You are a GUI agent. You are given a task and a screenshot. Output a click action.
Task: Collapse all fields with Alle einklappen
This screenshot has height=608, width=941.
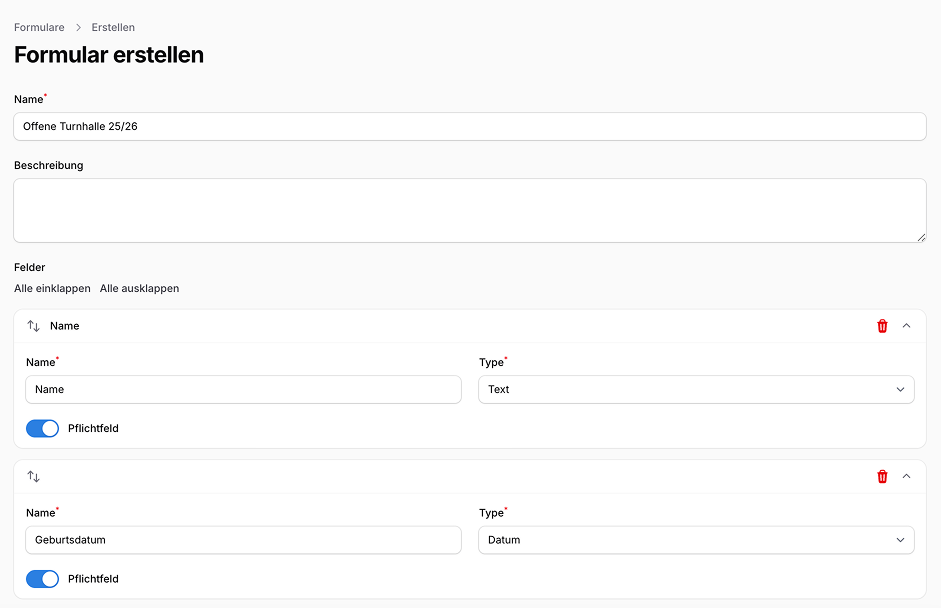51,288
